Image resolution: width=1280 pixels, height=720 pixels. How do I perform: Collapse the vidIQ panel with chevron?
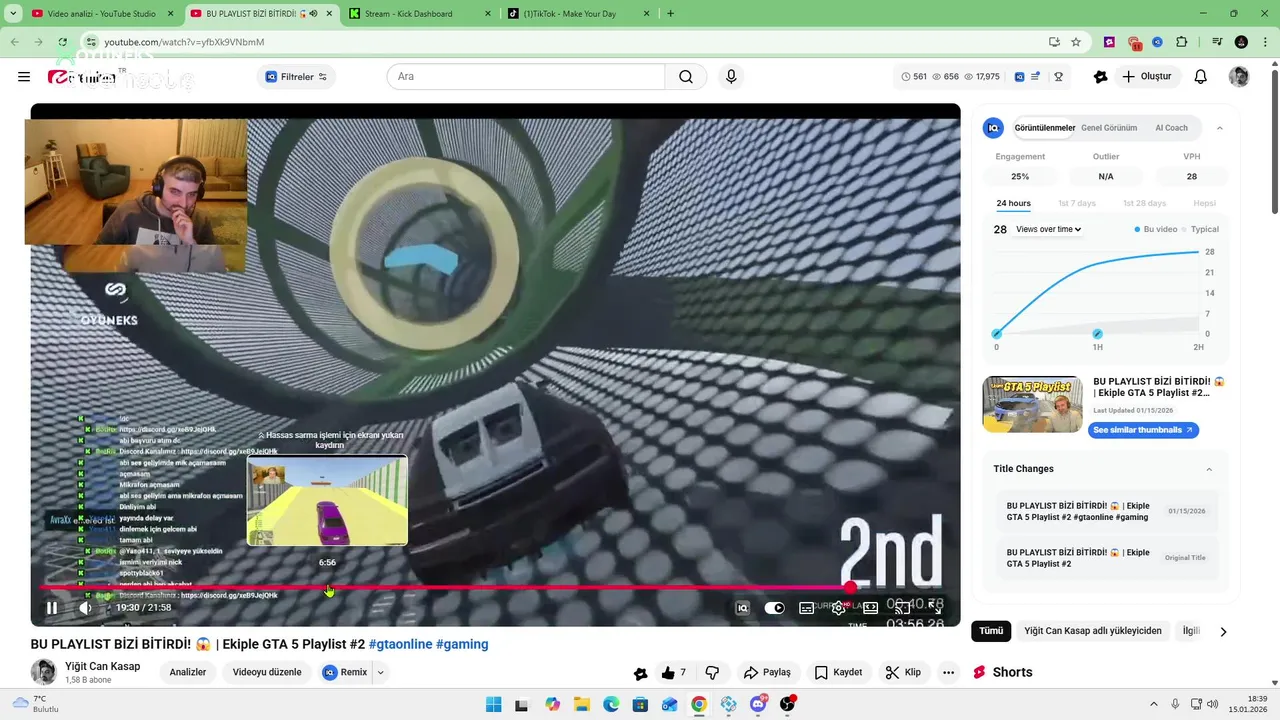[1219, 128]
